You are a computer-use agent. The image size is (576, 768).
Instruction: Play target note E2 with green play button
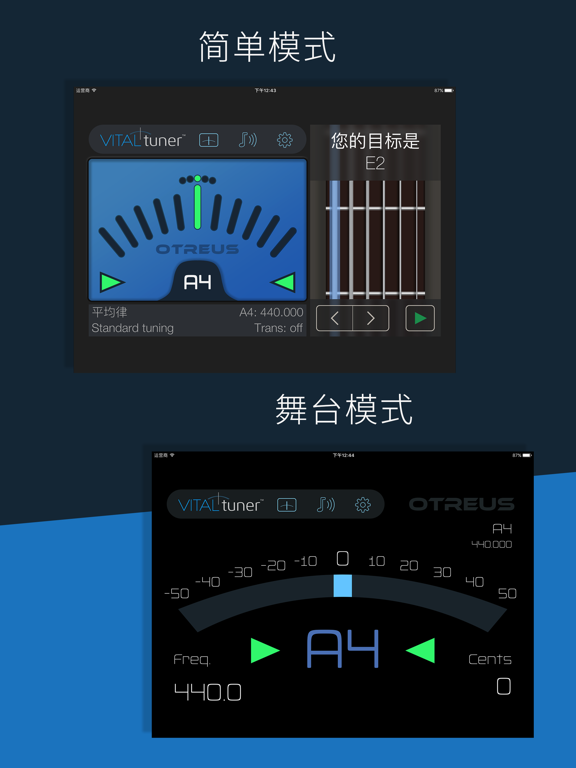click(x=420, y=318)
